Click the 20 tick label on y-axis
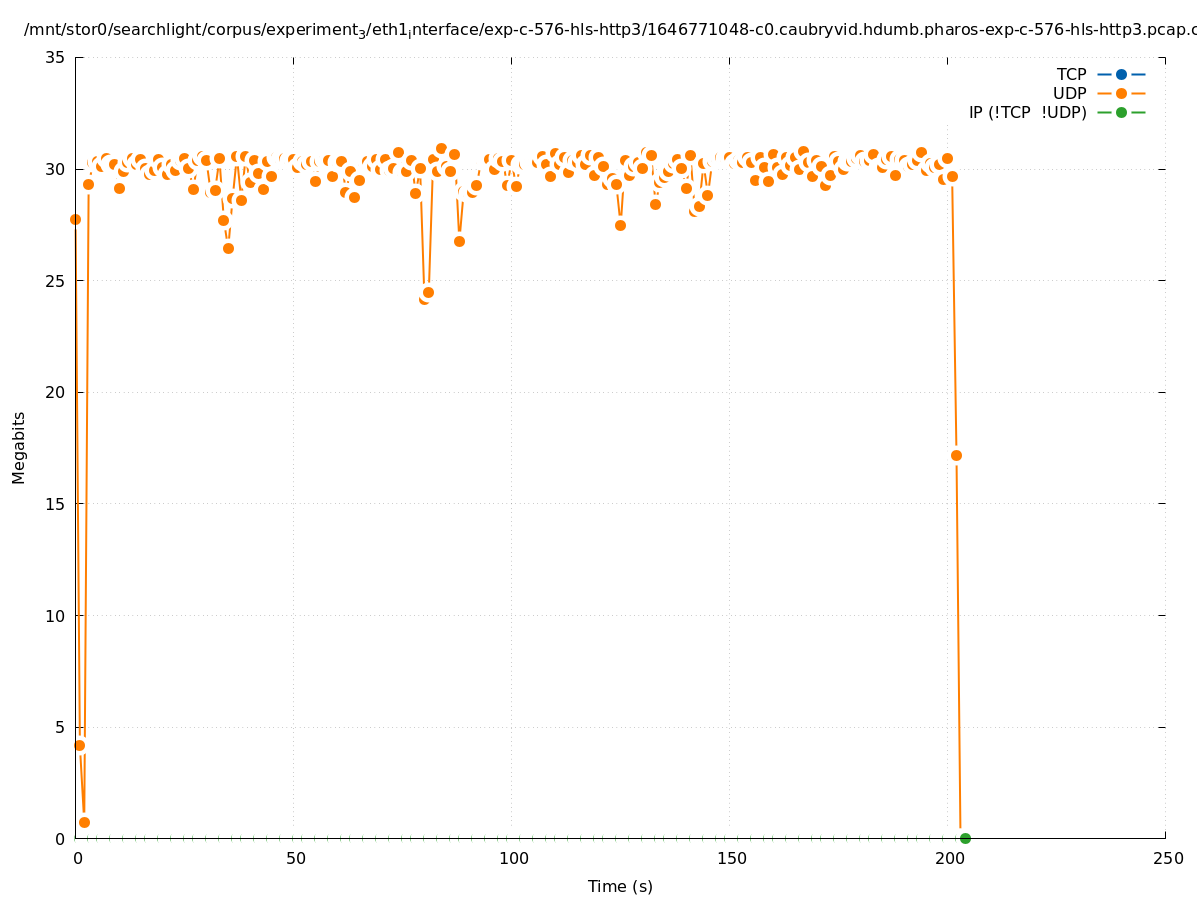The image size is (1197, 900). [55, 392]
